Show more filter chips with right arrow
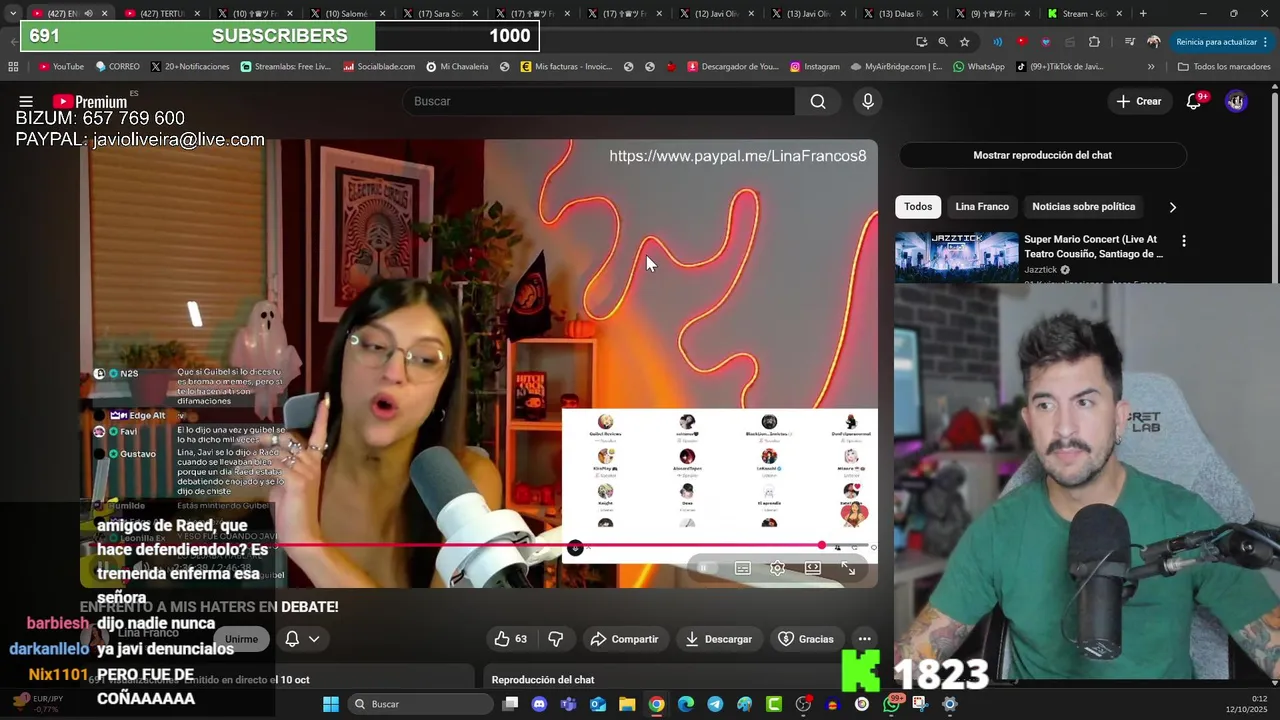1280x720 pixels. point(1172,207)
